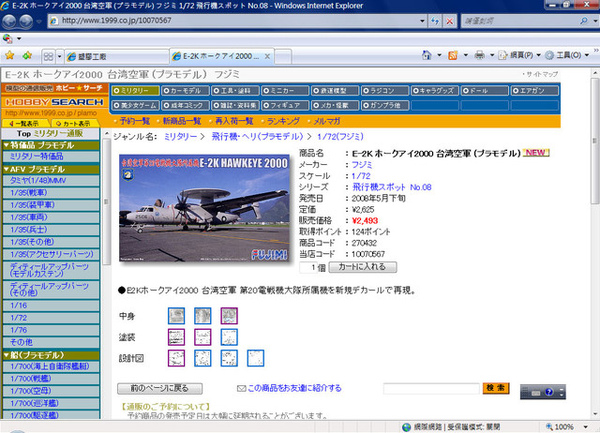
Task: Open the first 中身 contents thumbnail
Action: click(176, 316)
